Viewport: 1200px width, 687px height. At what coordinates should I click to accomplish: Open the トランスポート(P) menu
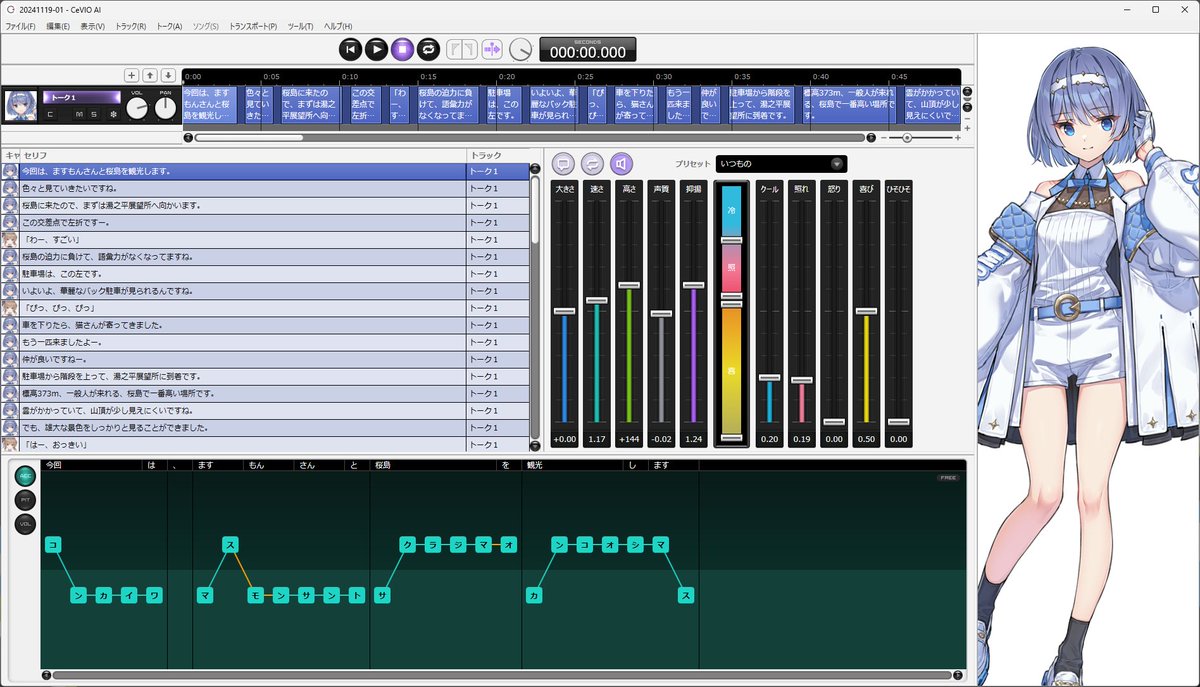coord(253,26)
